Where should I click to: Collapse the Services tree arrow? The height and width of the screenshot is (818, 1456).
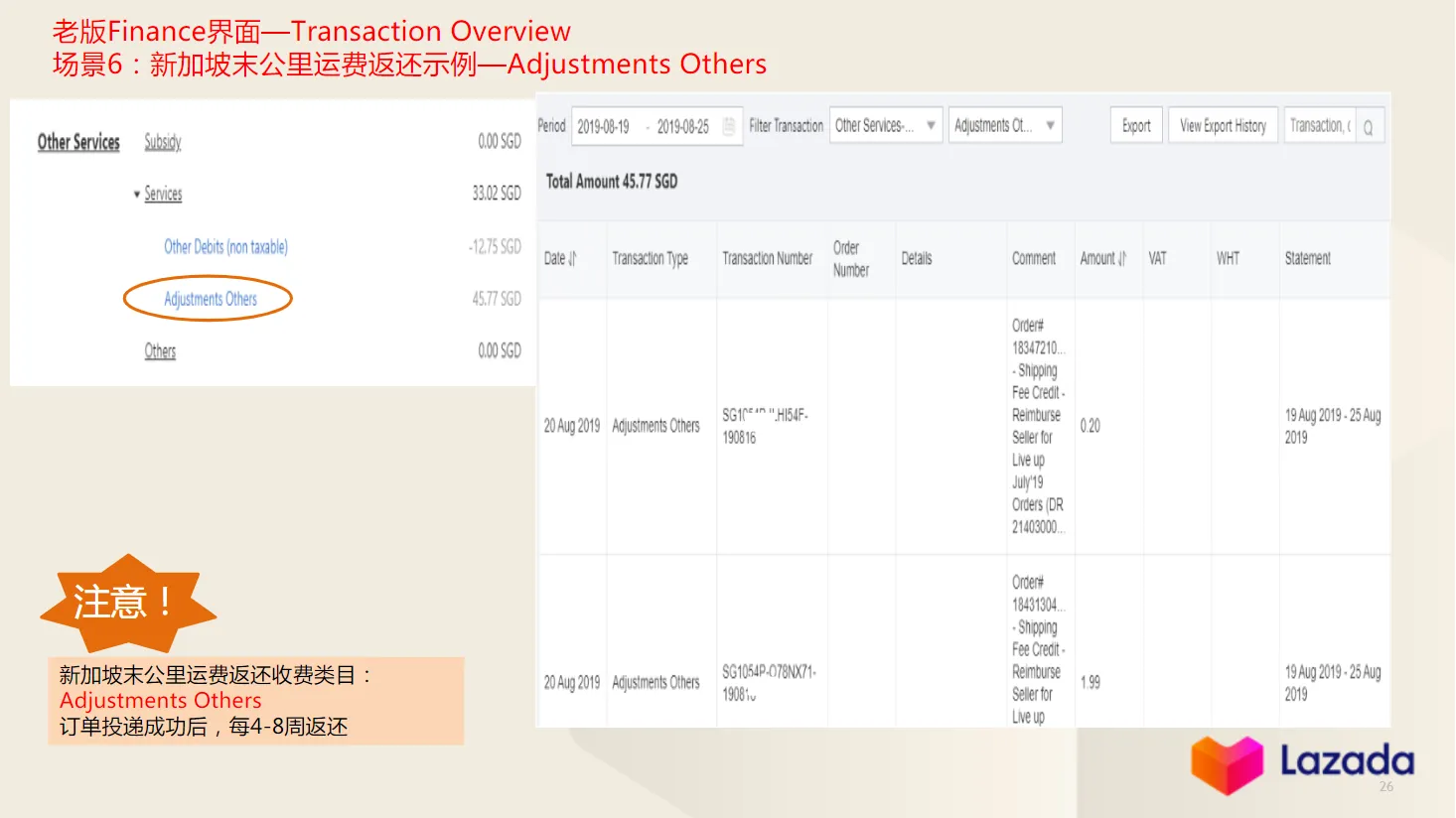click(x=137, y=195)
